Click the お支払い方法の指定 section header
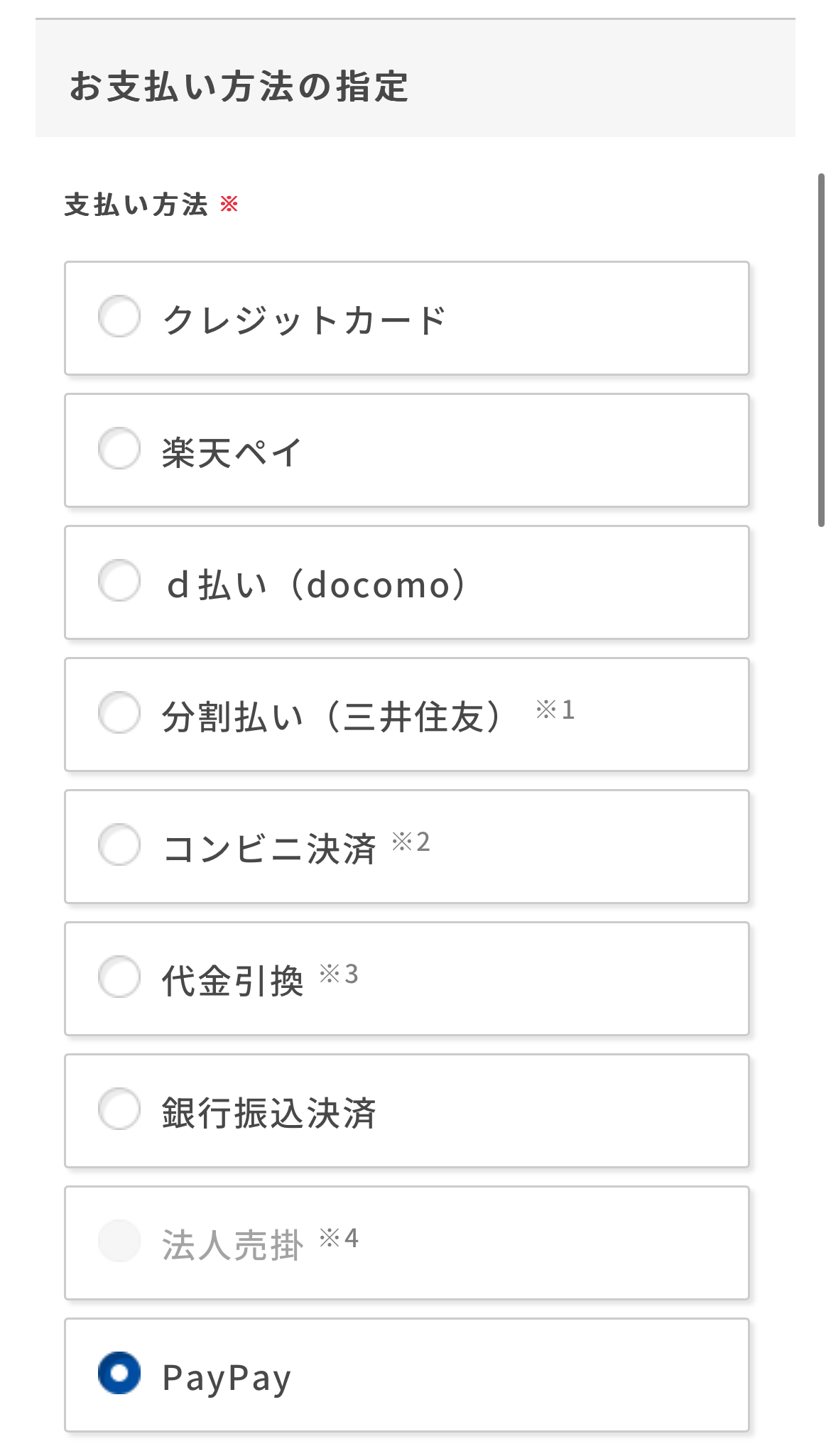831x1456 pixels. [239, 87]
